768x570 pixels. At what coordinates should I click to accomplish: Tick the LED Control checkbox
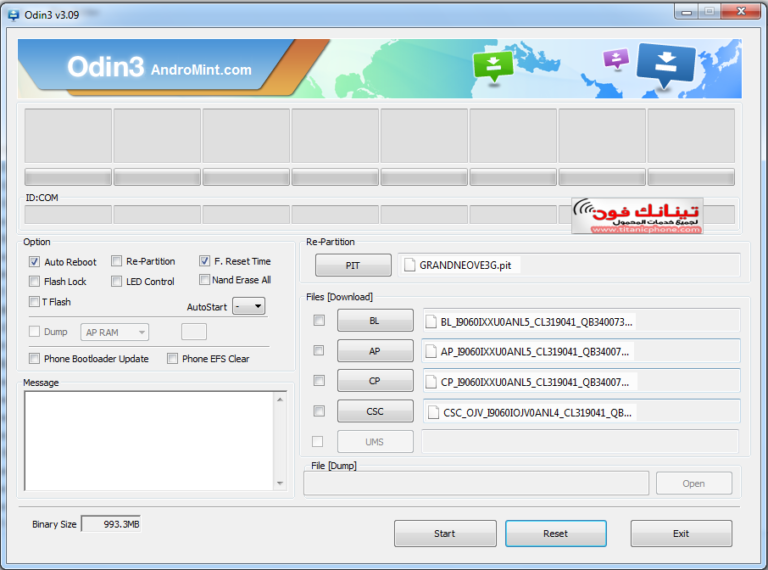(116, 281)
